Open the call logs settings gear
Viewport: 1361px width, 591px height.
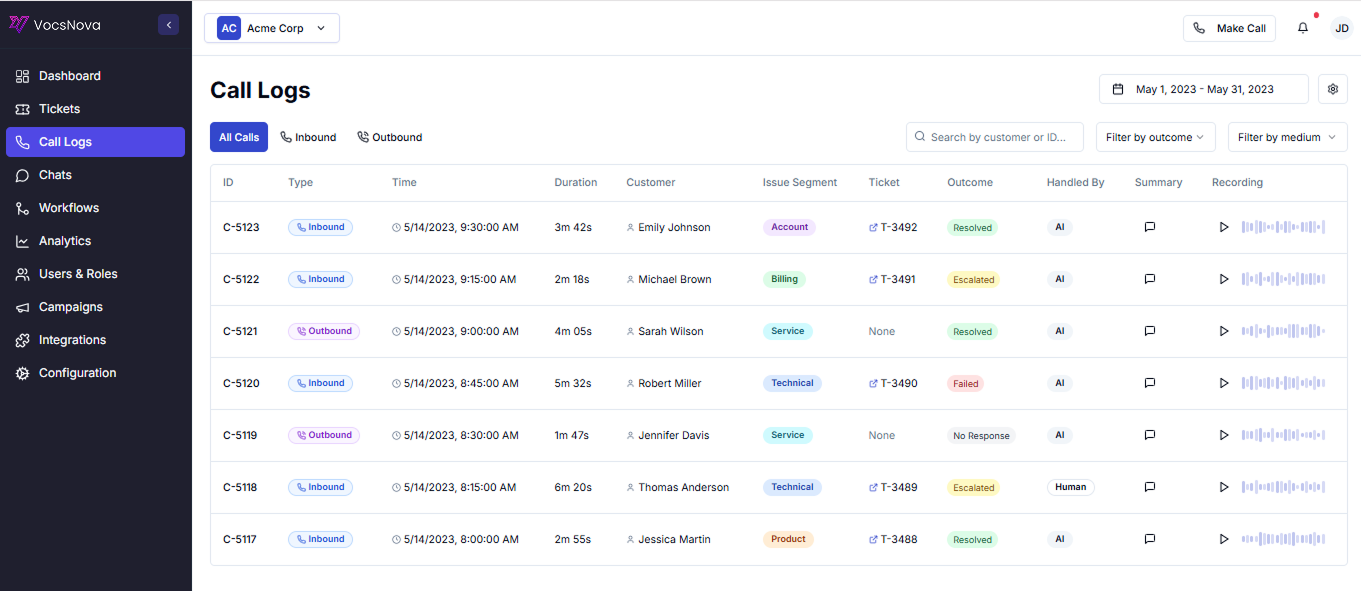[1332, 88]
